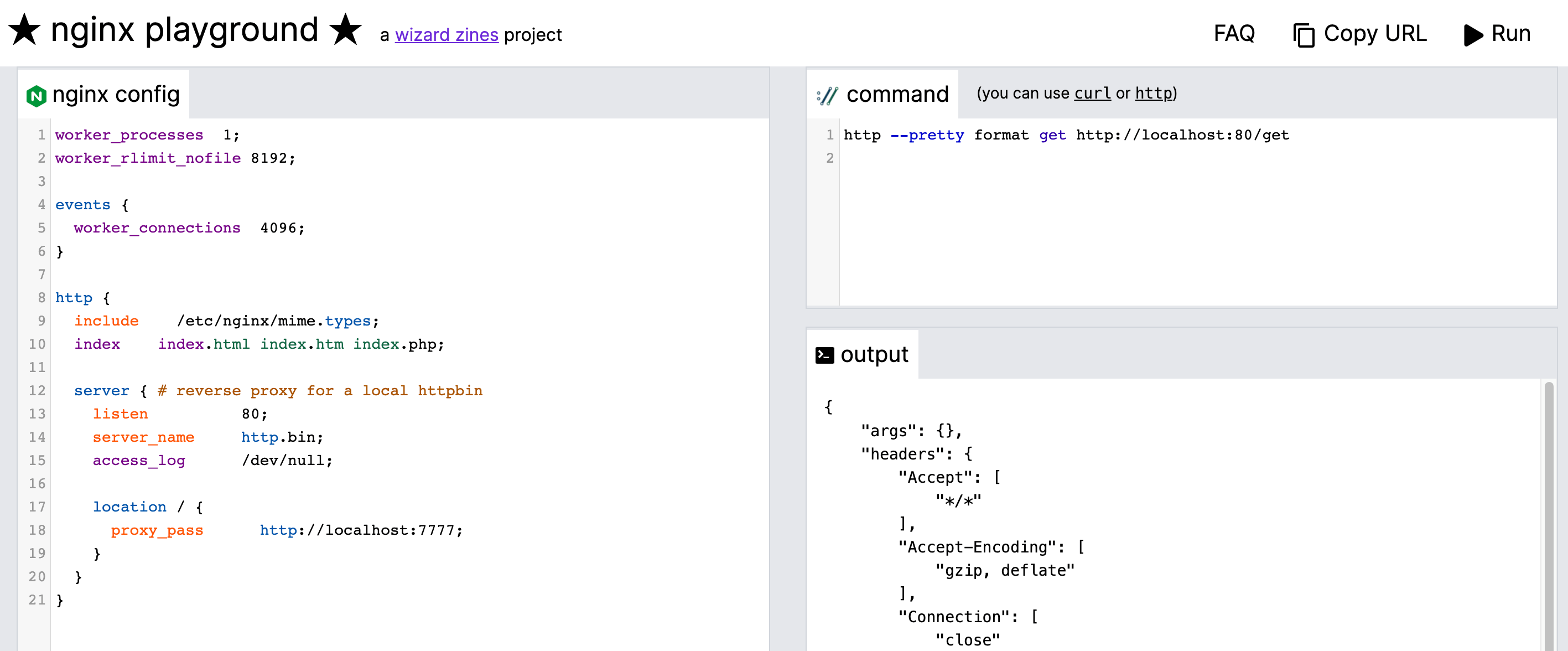Click the star left of title

[x=24, y=30]
